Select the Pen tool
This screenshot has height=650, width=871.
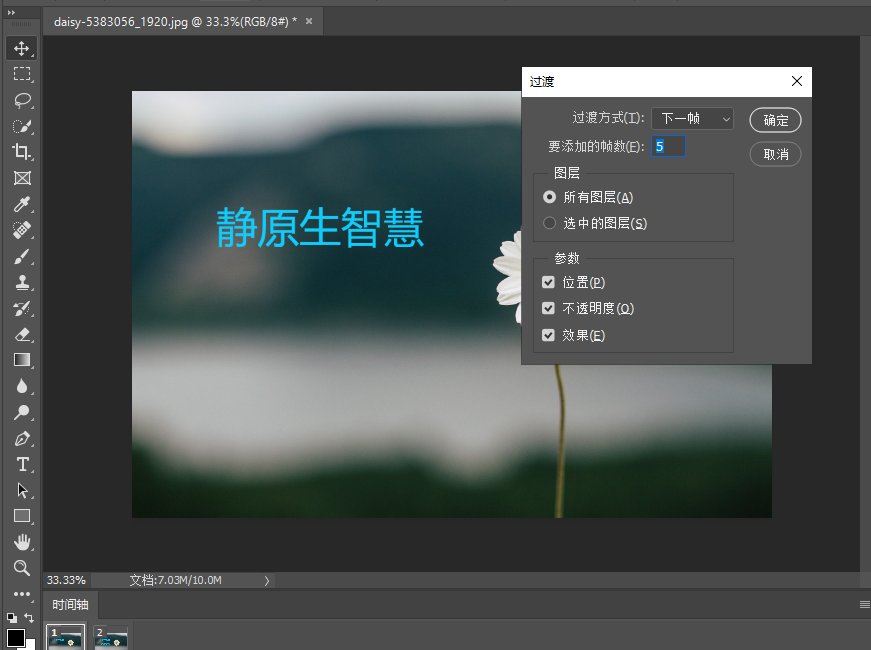coord(22,438)
